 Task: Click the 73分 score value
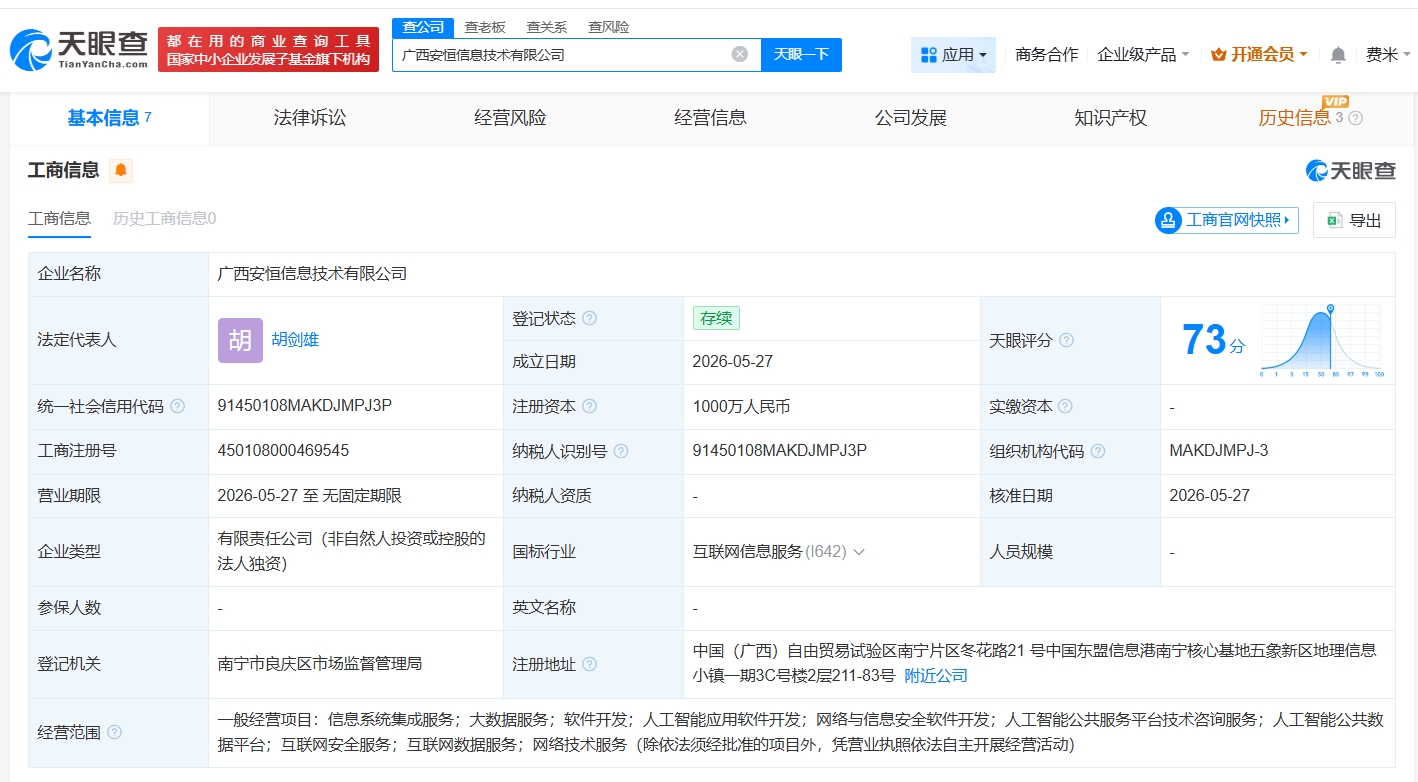(1214, 340)
